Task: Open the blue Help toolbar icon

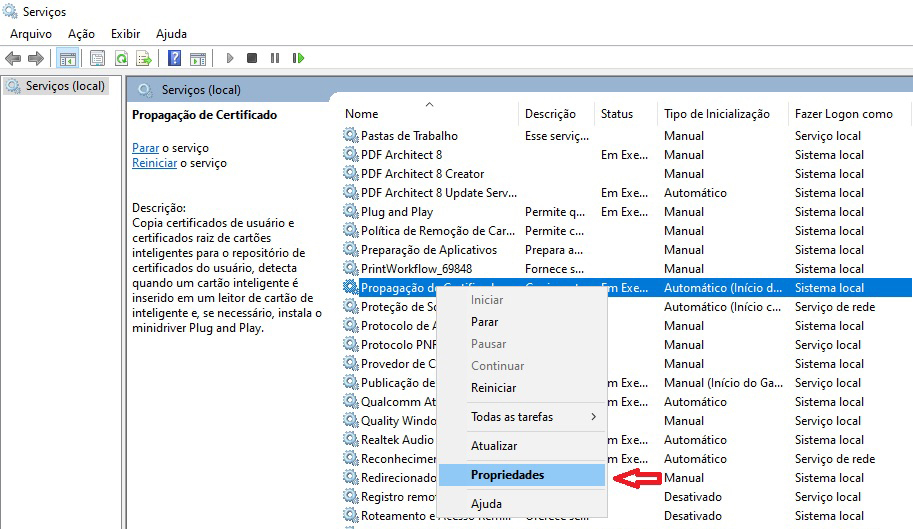Action: [175, 58]
